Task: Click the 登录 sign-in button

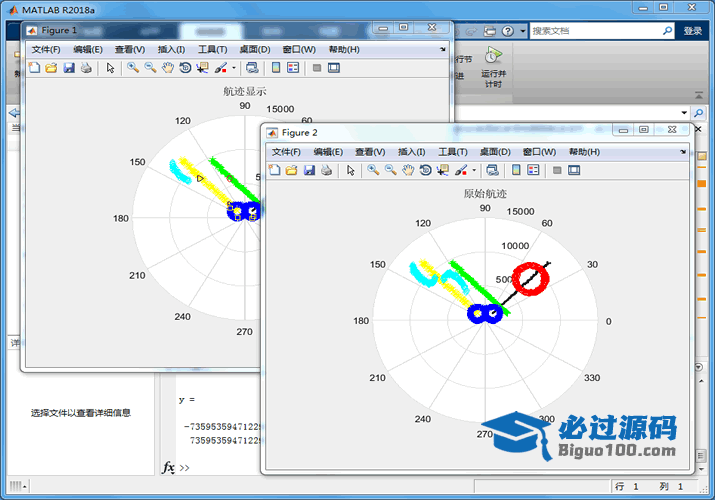Action: (x=693, y=31)
